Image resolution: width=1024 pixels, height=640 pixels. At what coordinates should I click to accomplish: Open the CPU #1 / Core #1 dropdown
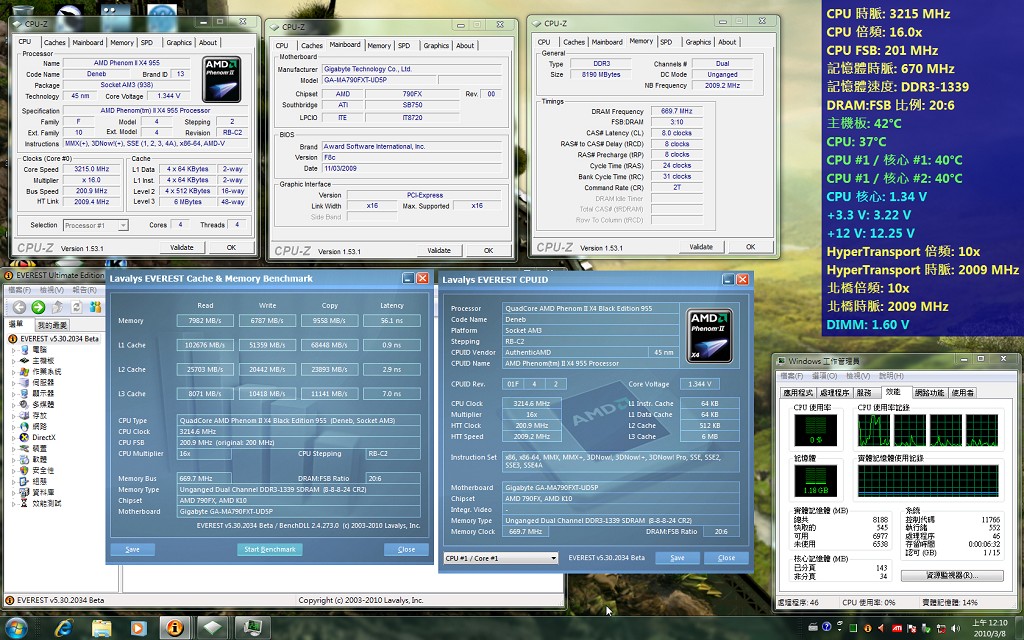500,558
